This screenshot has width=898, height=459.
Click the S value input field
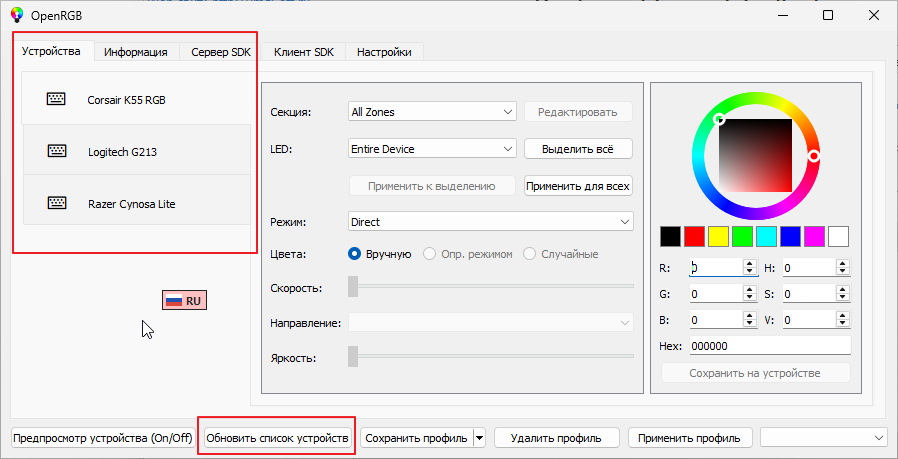(x=809, y=294)
